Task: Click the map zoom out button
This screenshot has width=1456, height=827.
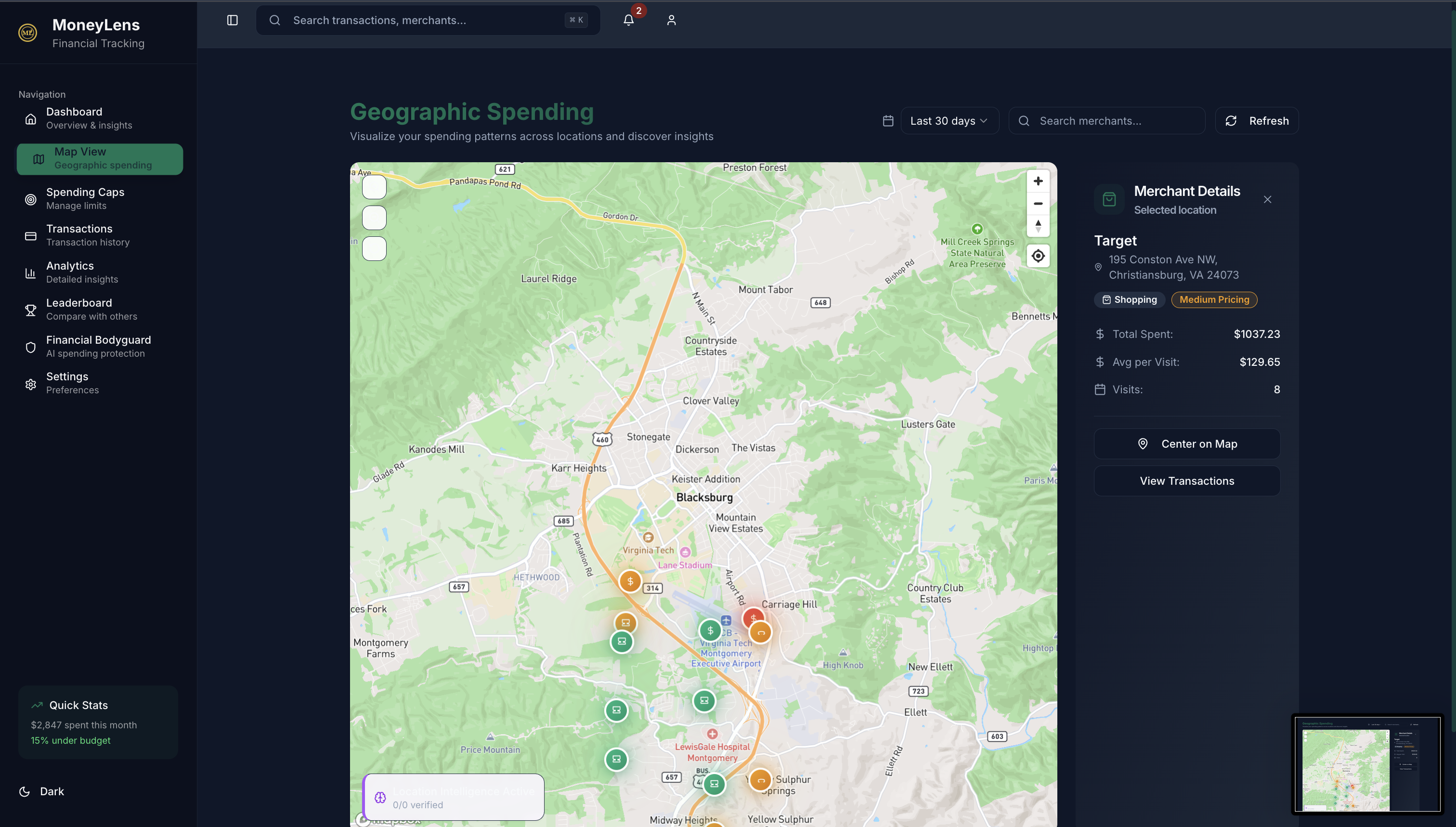Action: (x=1037, y=203)
